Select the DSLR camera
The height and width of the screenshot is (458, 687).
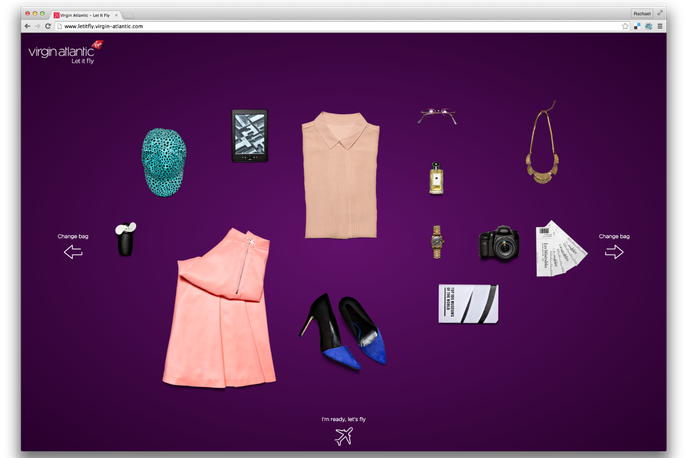499,242
